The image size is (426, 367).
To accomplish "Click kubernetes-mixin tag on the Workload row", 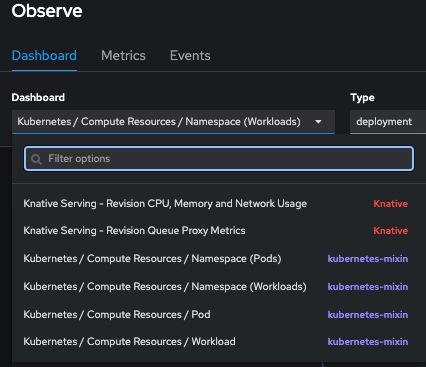I will 368,342.
